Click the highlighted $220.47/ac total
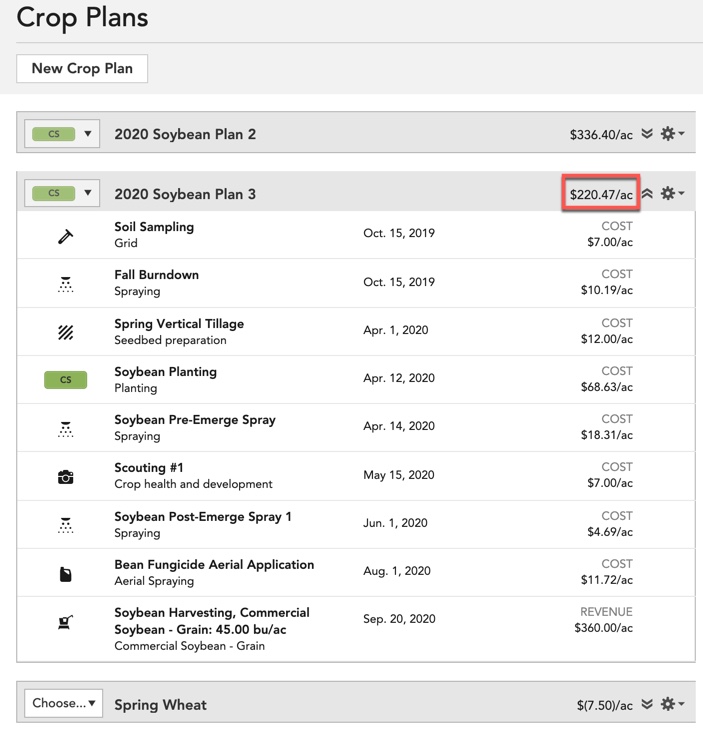The width and height of the screenshot is (703, 733). point(601,194)
